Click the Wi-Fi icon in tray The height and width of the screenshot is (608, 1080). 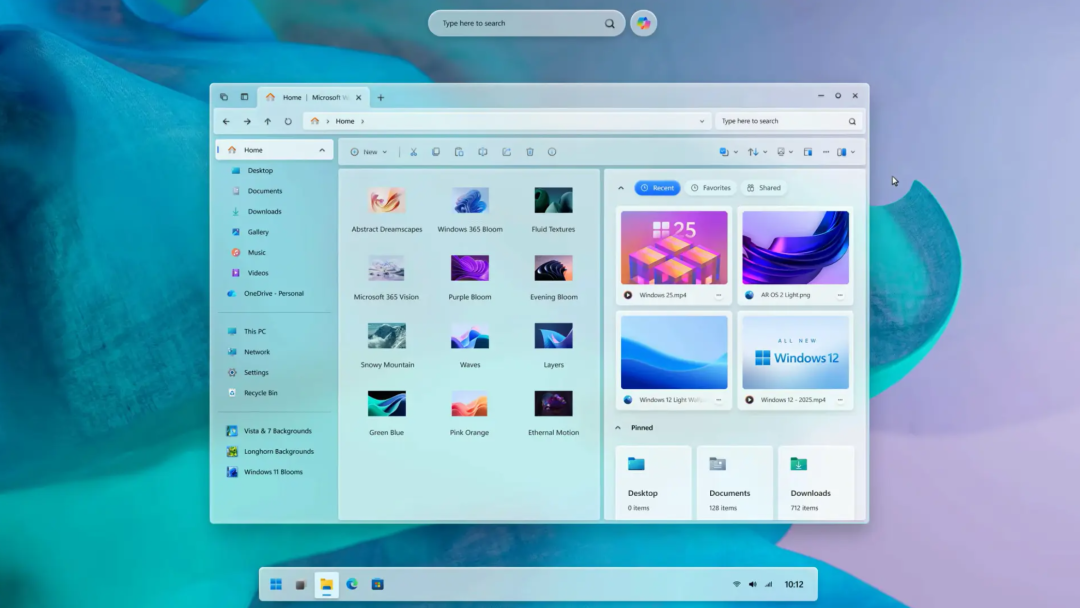[736, 585]
